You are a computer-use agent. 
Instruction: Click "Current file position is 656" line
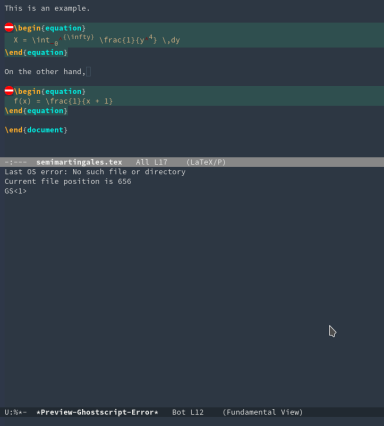(68, 182)
